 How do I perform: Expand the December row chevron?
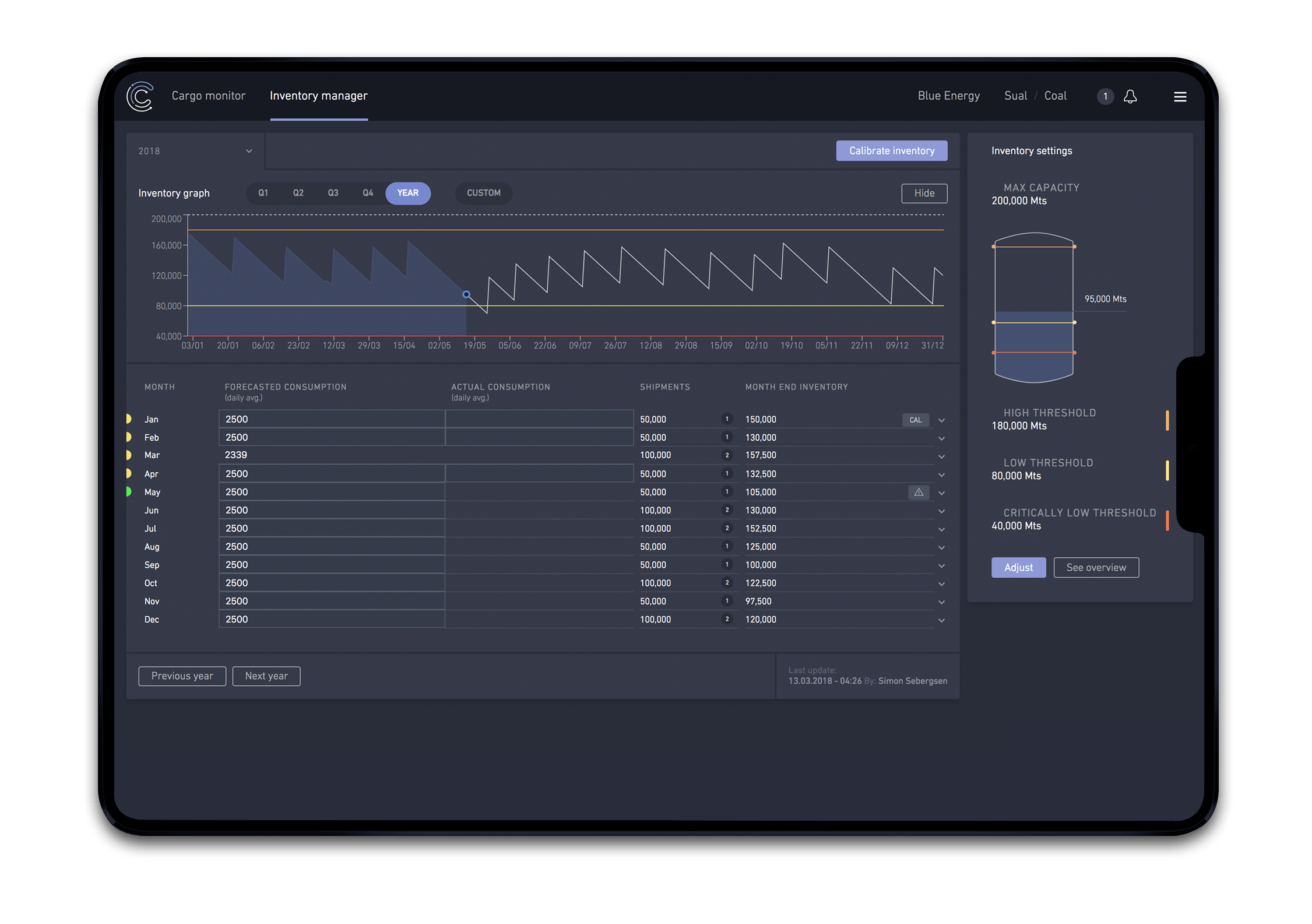tap(941, 620)
